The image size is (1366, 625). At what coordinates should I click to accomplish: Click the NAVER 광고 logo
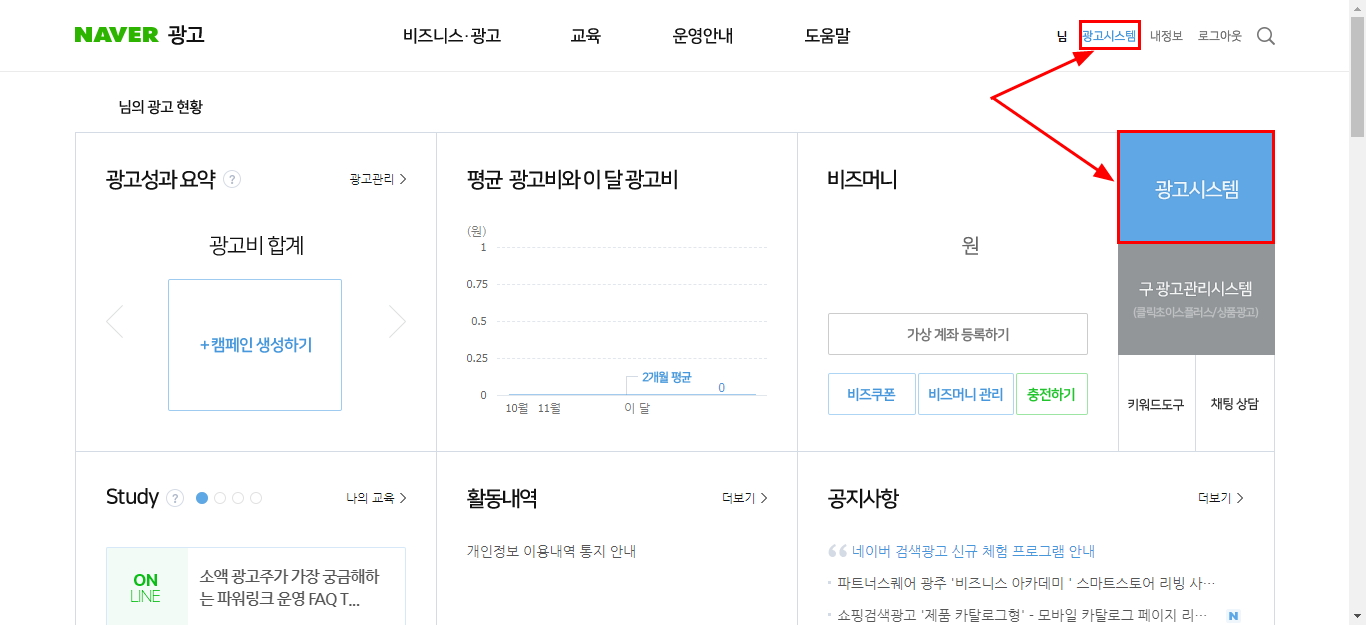[139, 35]
